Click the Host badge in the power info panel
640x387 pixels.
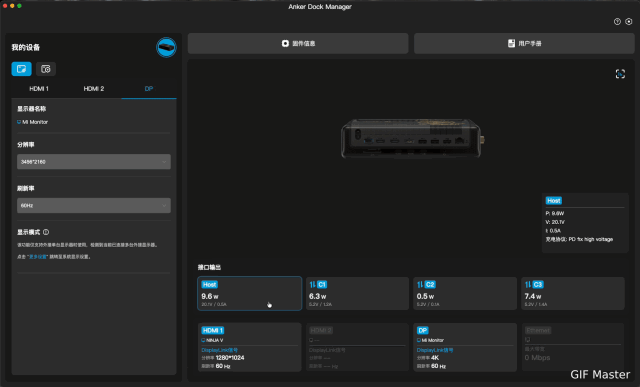[x=553, y=200]
